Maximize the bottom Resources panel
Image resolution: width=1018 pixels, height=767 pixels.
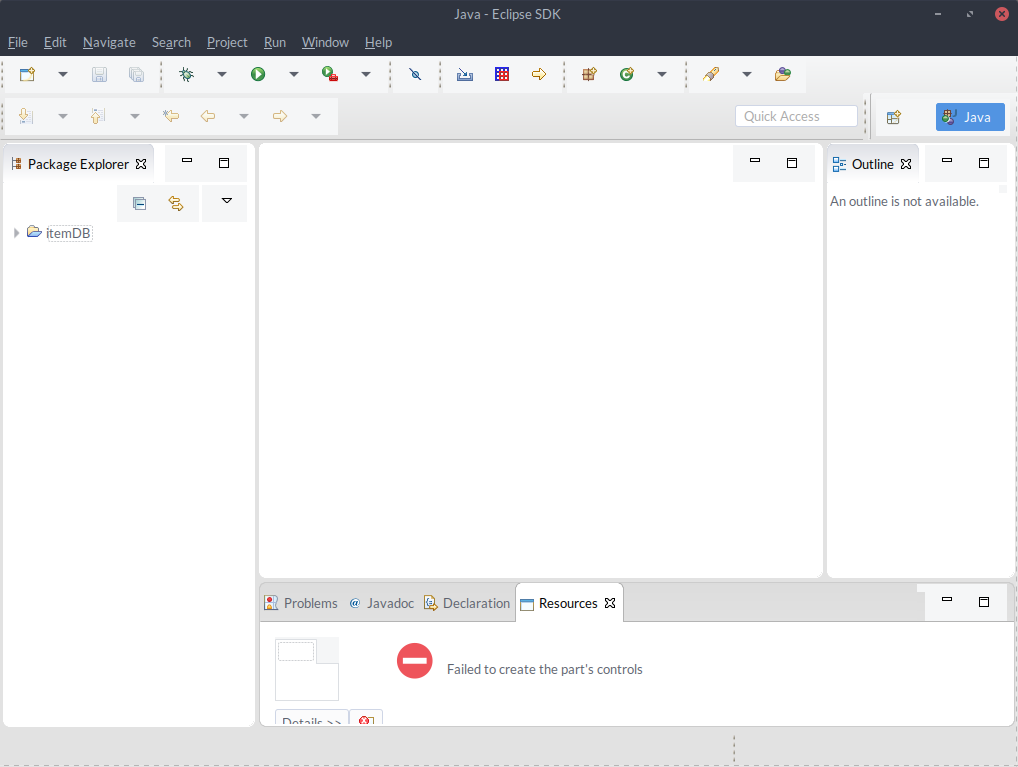(984, 602)
